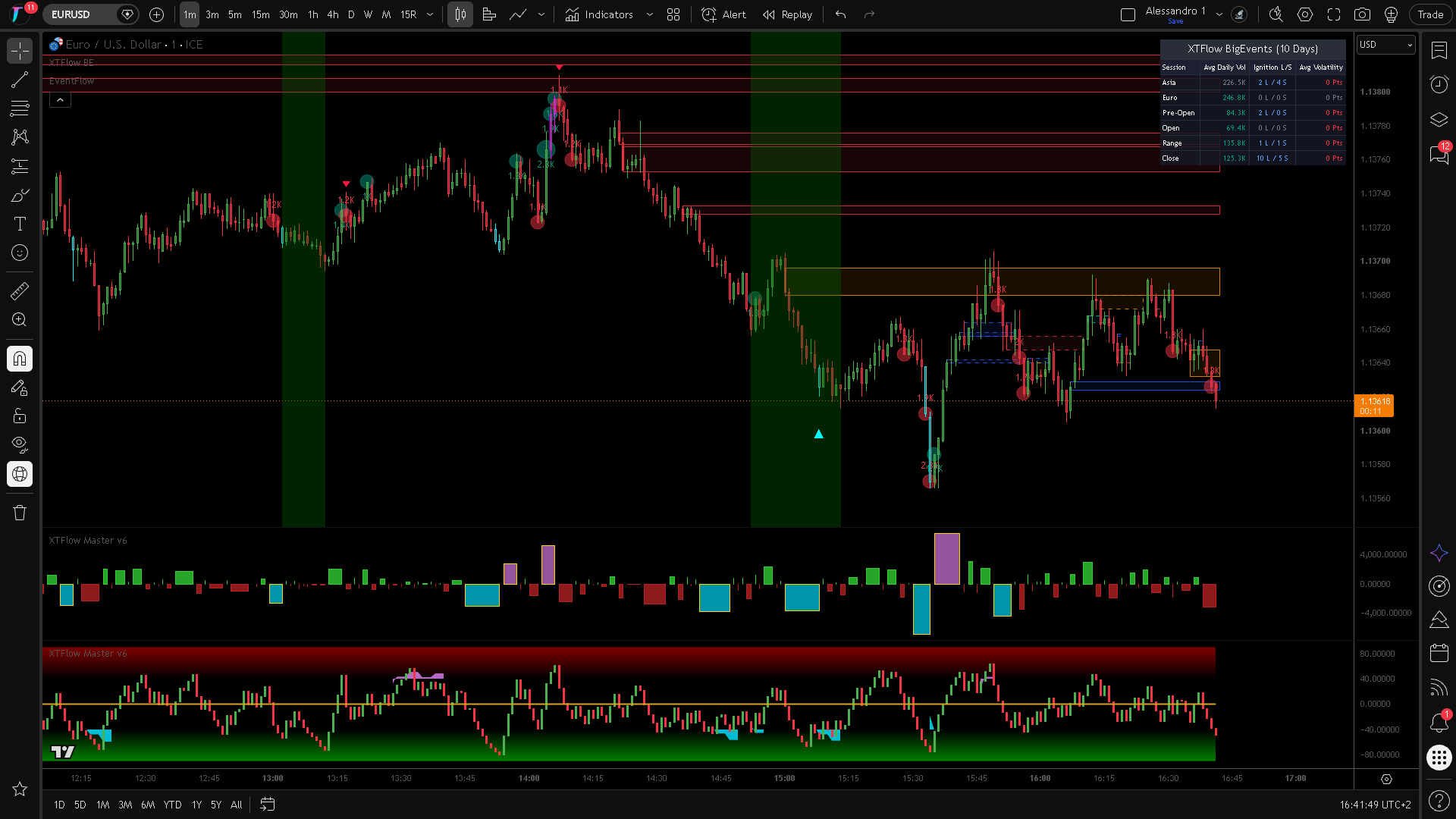Create an Alert
This screenshot has width=1456, height=819.
[x=724, y=14]
